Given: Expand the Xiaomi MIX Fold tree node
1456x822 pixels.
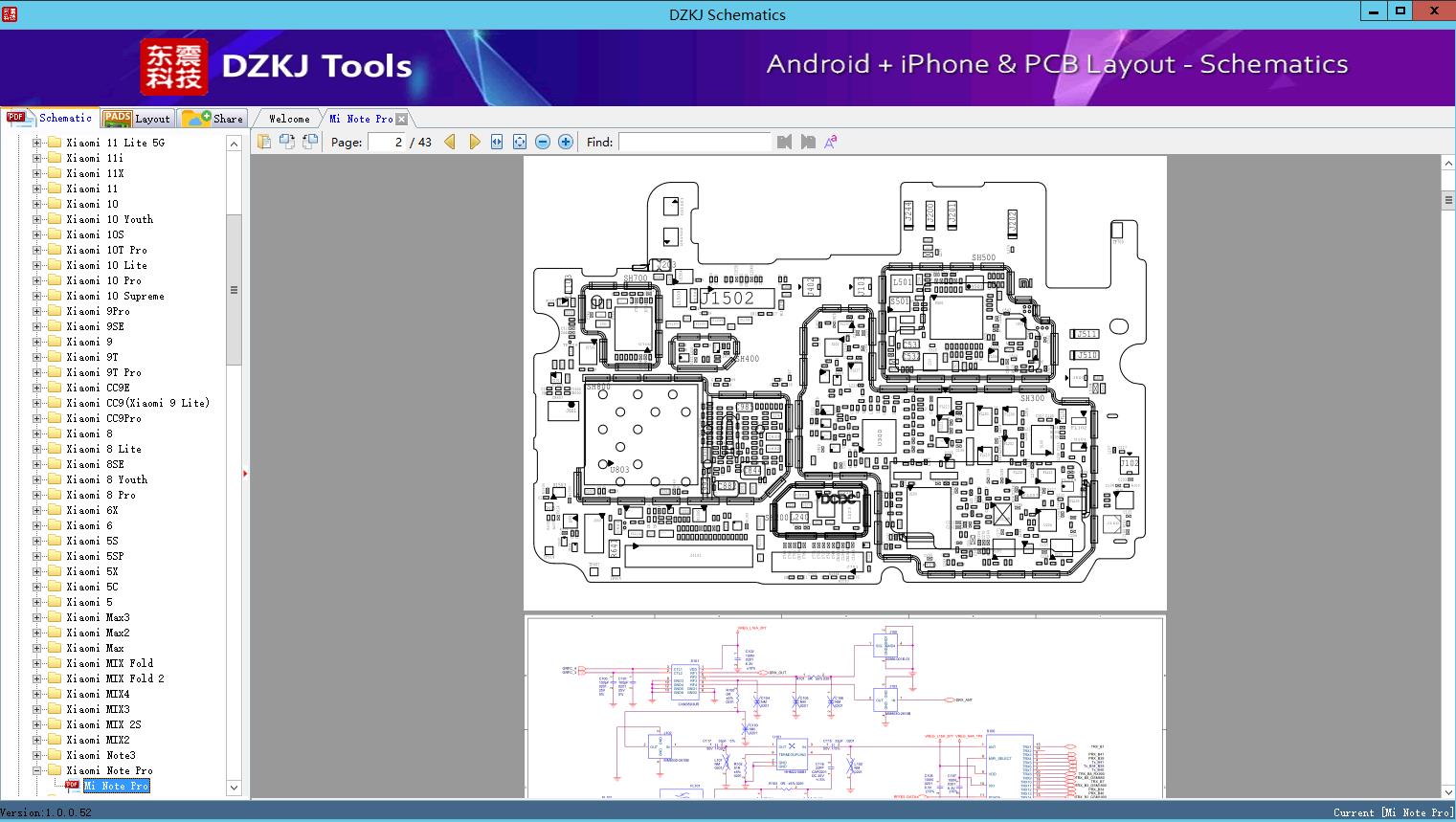Looking at the screenshot, I should click(37, 663).
